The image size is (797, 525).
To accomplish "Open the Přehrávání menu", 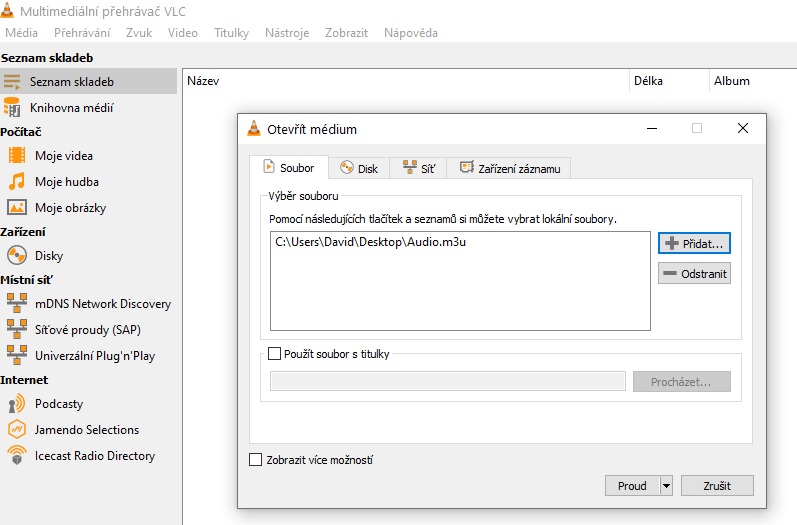I will [82, 33].
